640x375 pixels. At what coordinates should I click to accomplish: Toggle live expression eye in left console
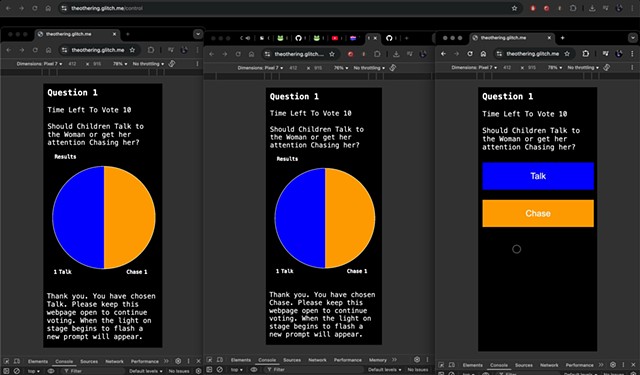pyautogui.click(x=51, y=371)
